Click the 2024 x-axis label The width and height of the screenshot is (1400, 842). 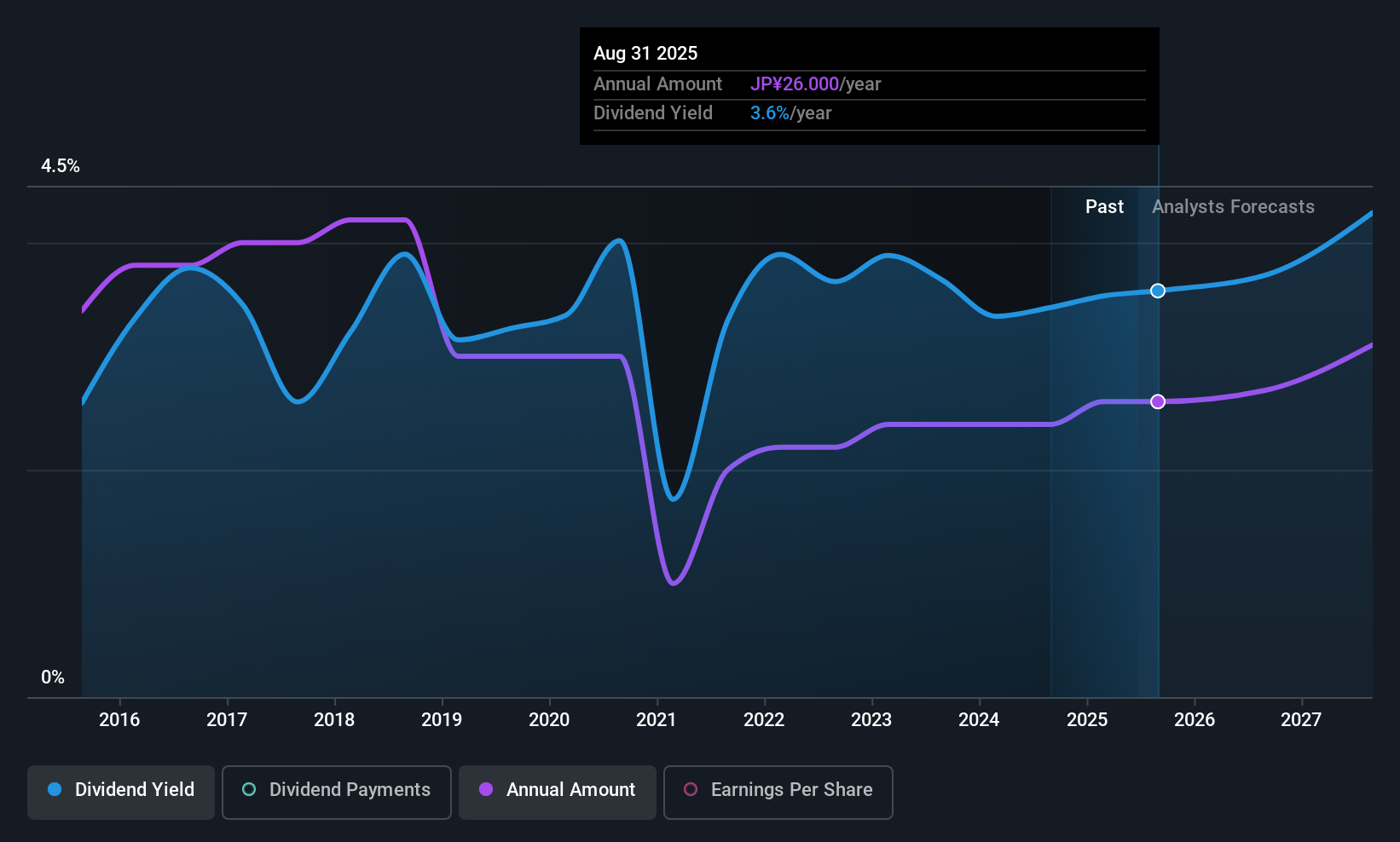(x=979, y=719)
